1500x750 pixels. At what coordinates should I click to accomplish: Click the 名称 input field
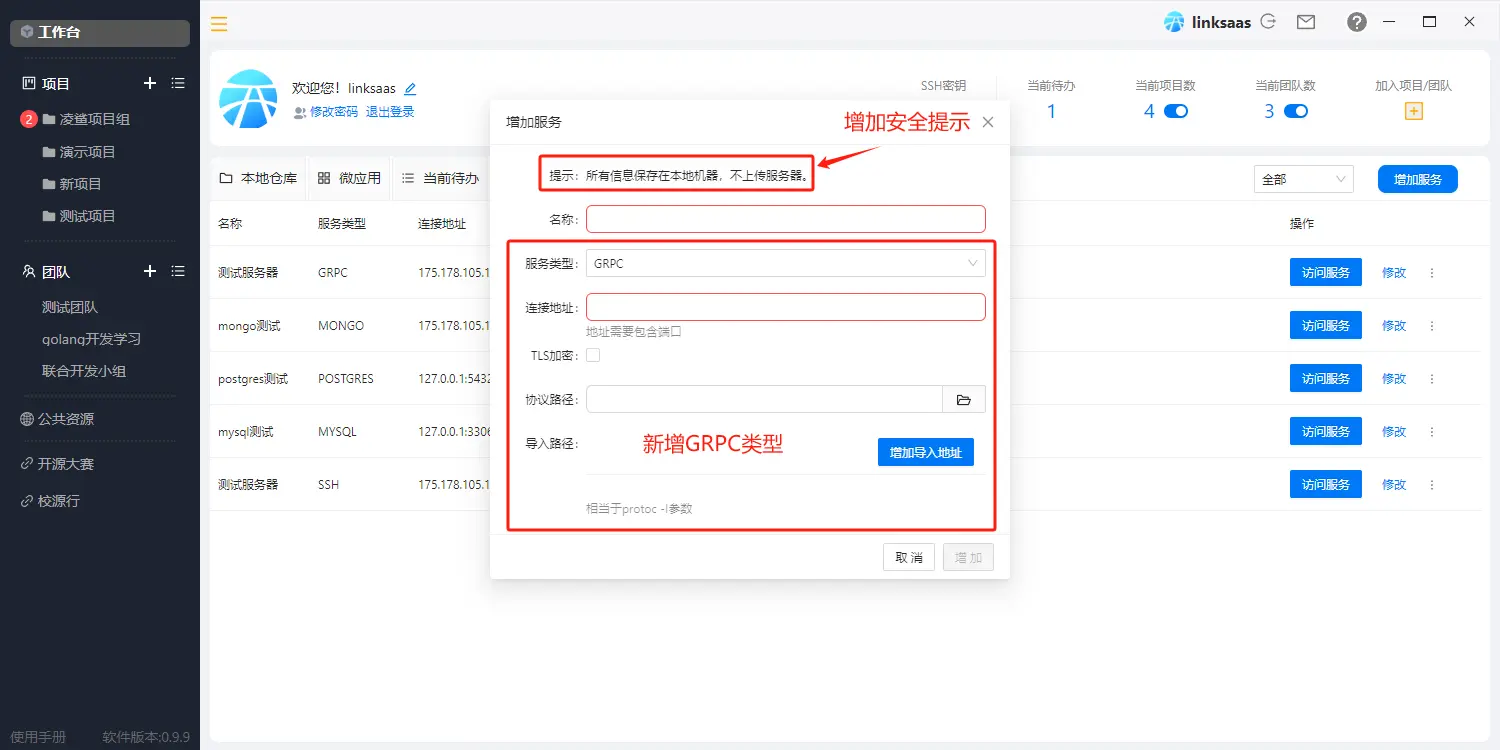pyautogui.click(x=786, y=219)
